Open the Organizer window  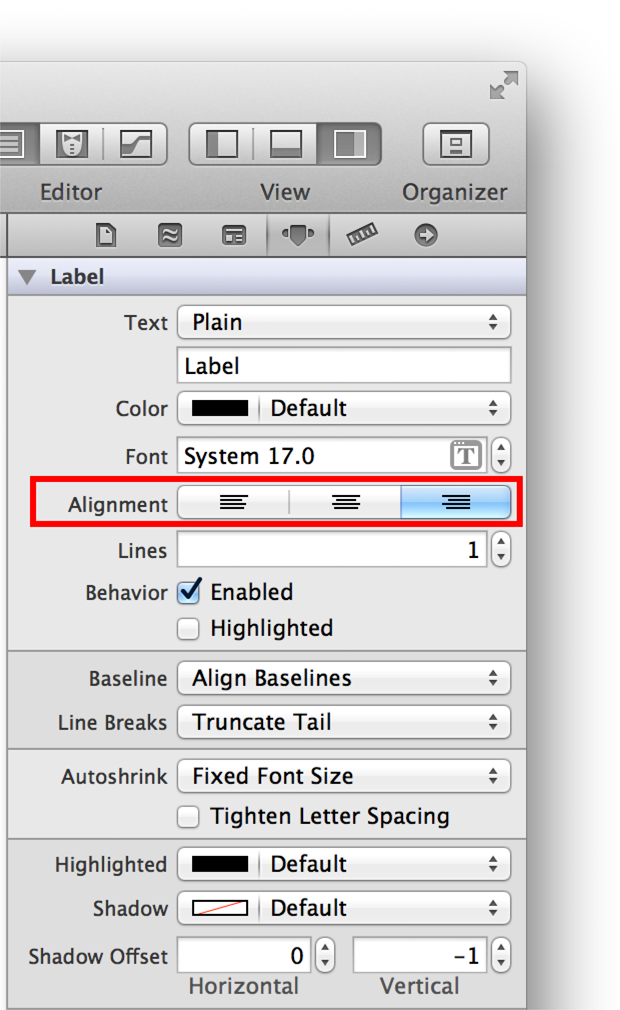pyautogui.click(x=455, y=145)
